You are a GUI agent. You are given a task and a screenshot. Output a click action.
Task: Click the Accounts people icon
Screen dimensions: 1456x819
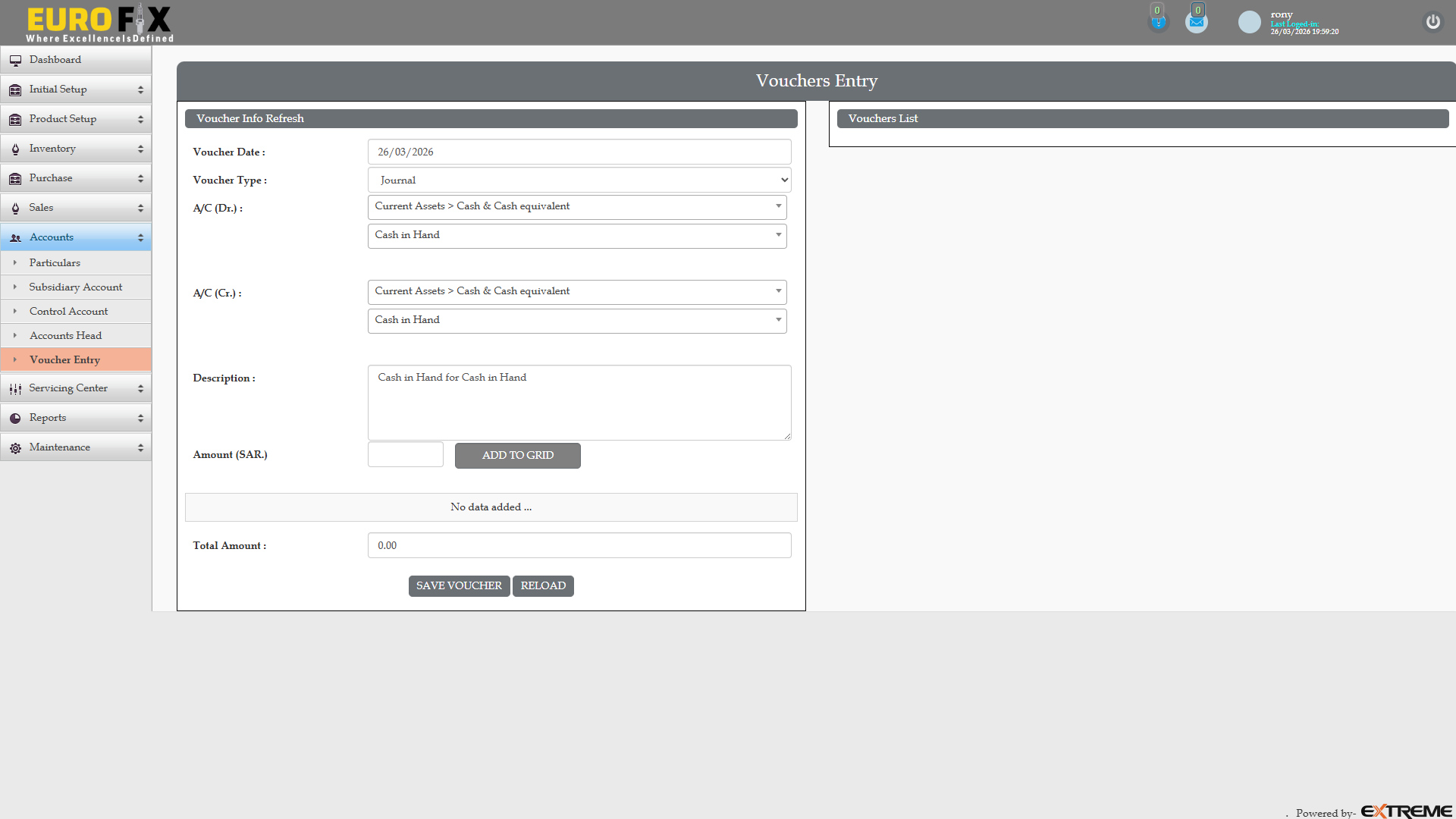point(15,237)
